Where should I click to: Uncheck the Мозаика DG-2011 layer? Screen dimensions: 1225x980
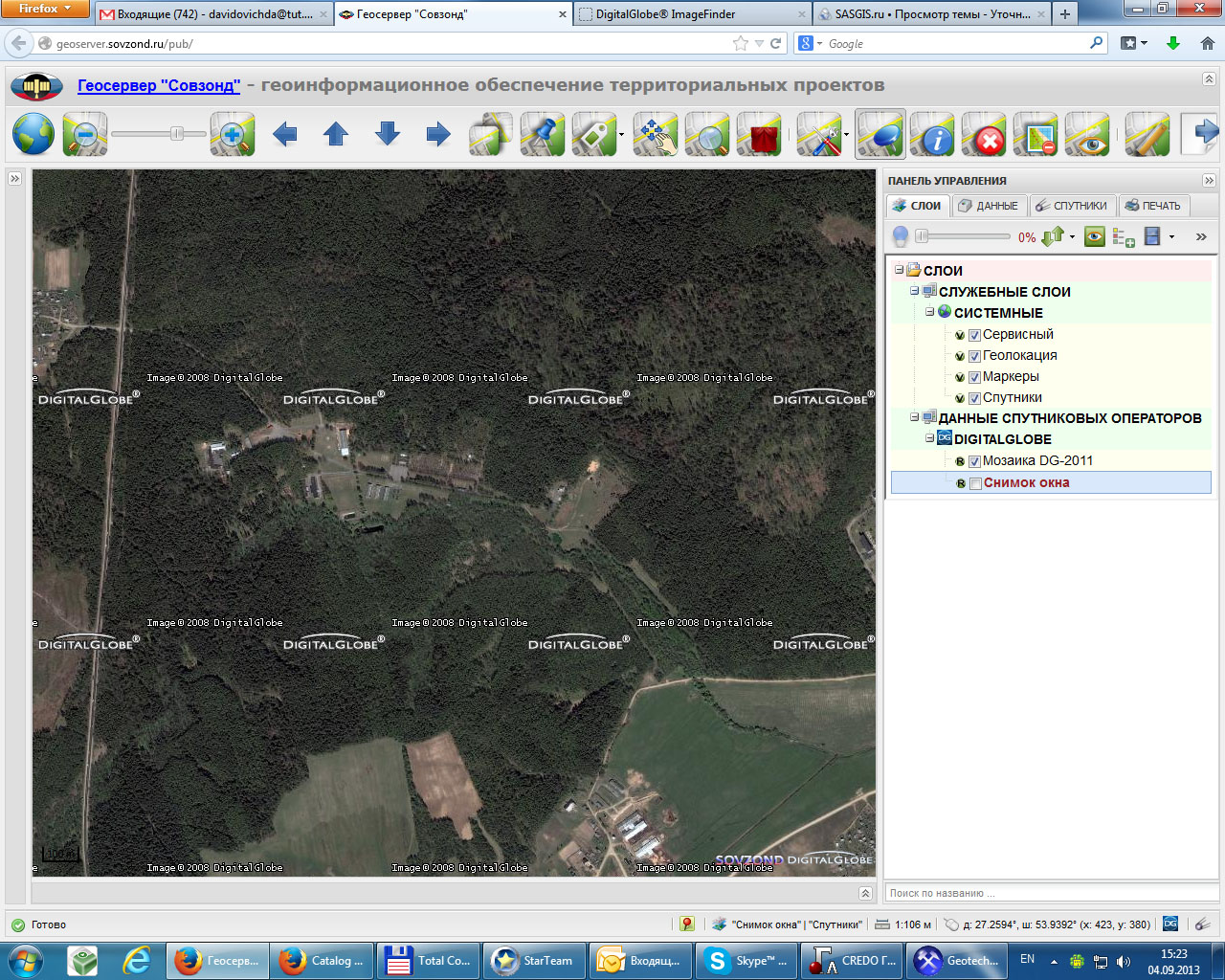[x=974, y=461]
